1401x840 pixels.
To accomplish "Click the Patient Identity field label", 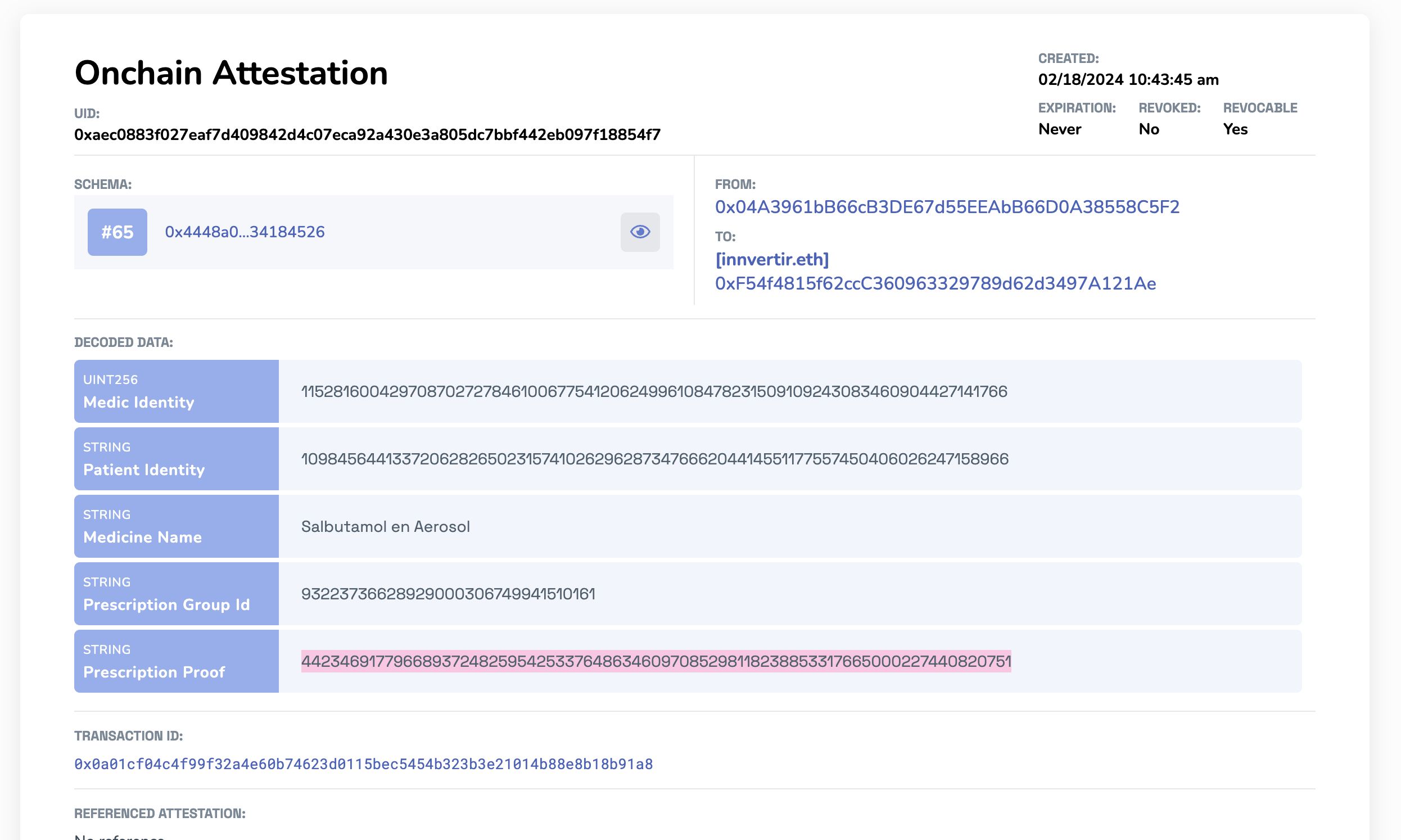I will click(x=144, y=470).
